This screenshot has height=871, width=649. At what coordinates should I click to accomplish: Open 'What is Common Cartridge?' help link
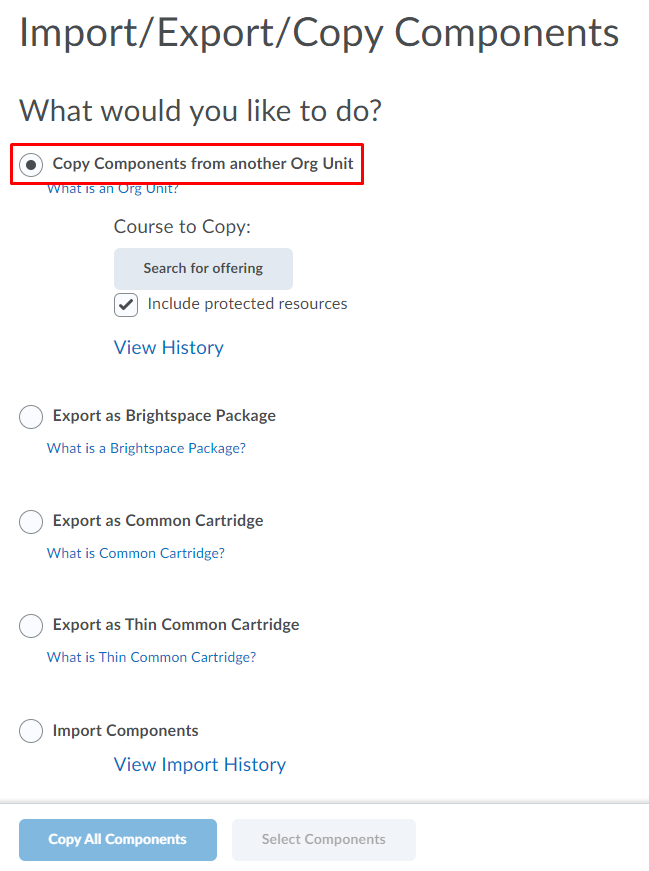[x=136, y=554]
